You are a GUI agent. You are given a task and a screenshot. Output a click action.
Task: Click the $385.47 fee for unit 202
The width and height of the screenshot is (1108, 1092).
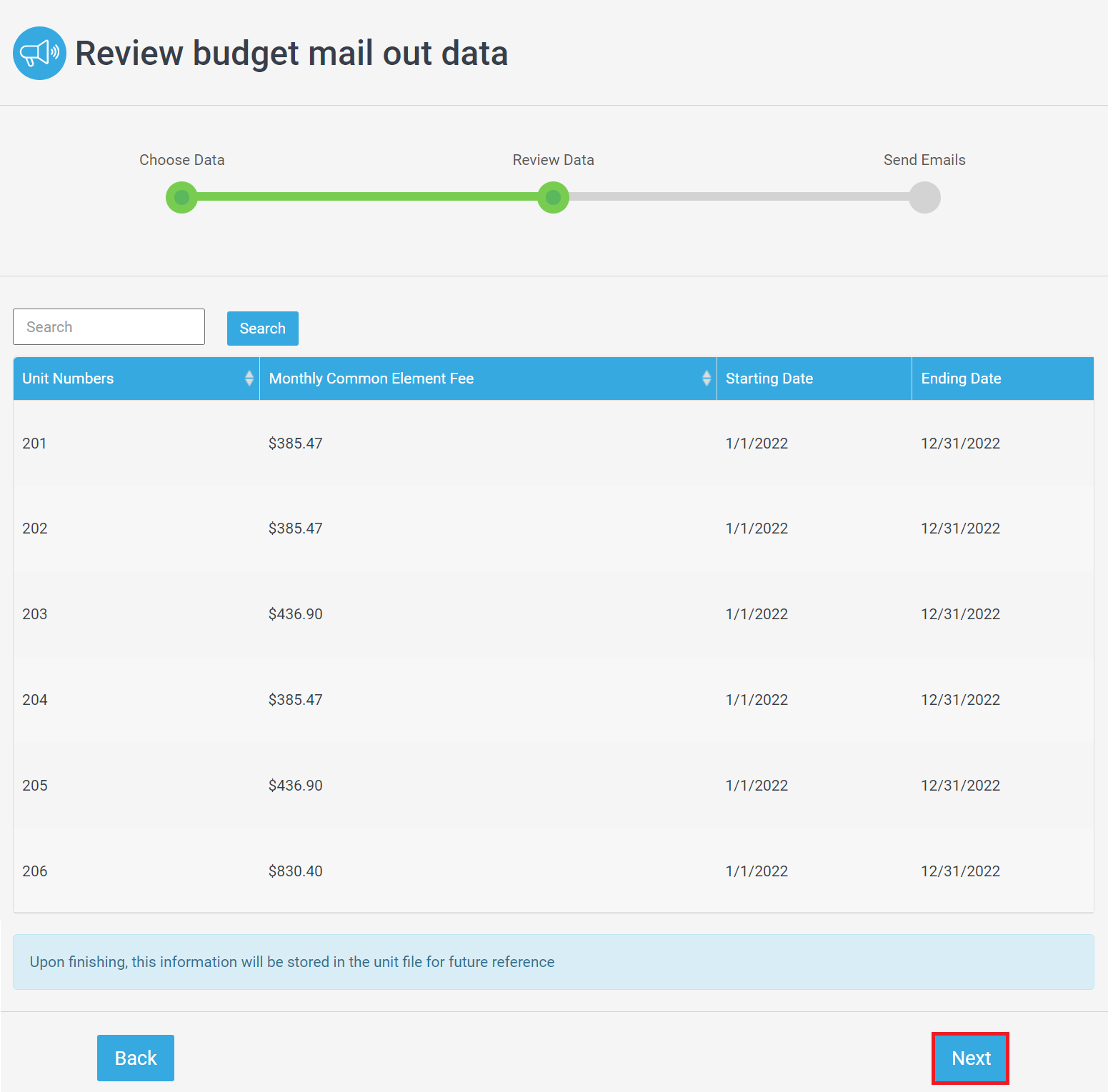(x=296, y=529)
